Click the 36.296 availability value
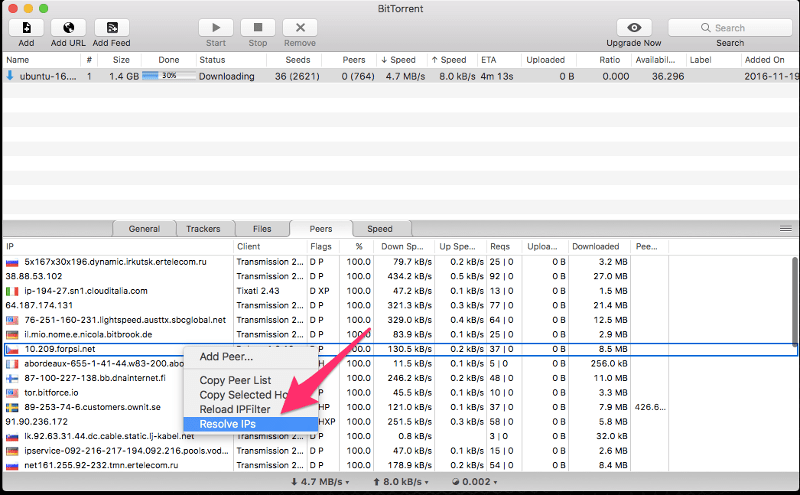This screenshot has width=800, height=495. click(668, 76)
